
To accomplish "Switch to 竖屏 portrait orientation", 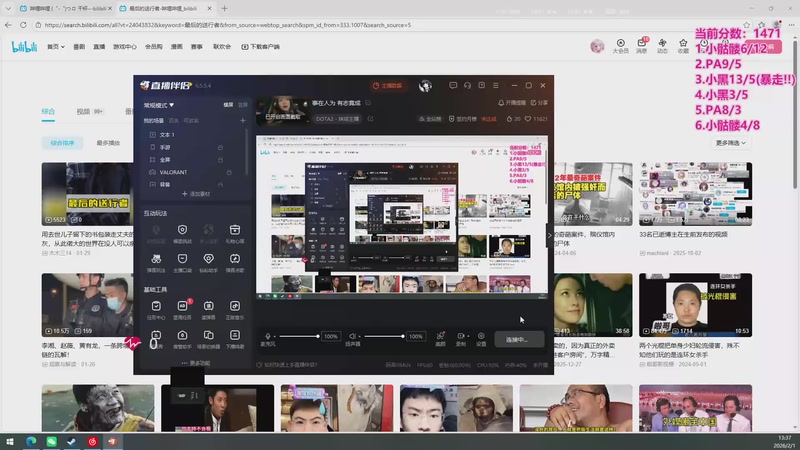I will [x=243, y=105].
